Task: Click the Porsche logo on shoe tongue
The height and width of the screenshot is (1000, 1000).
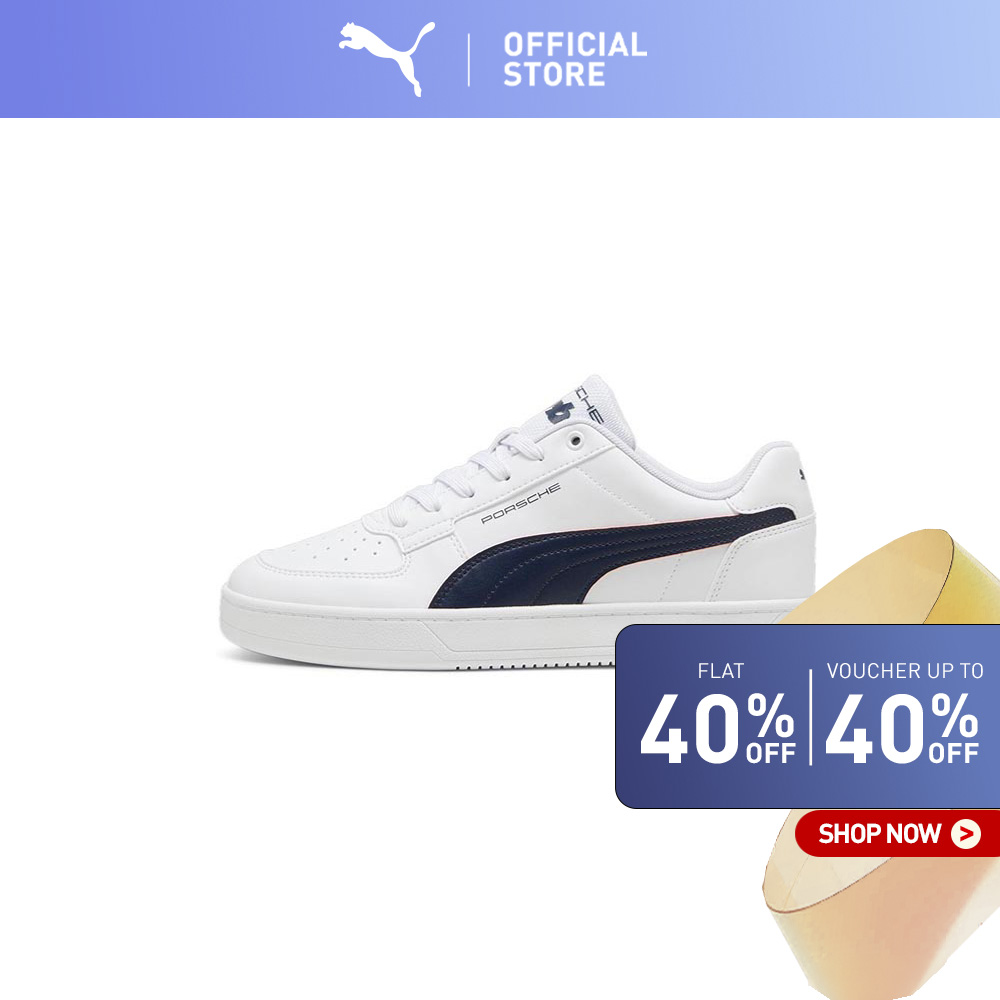Action: click(559, 411)
